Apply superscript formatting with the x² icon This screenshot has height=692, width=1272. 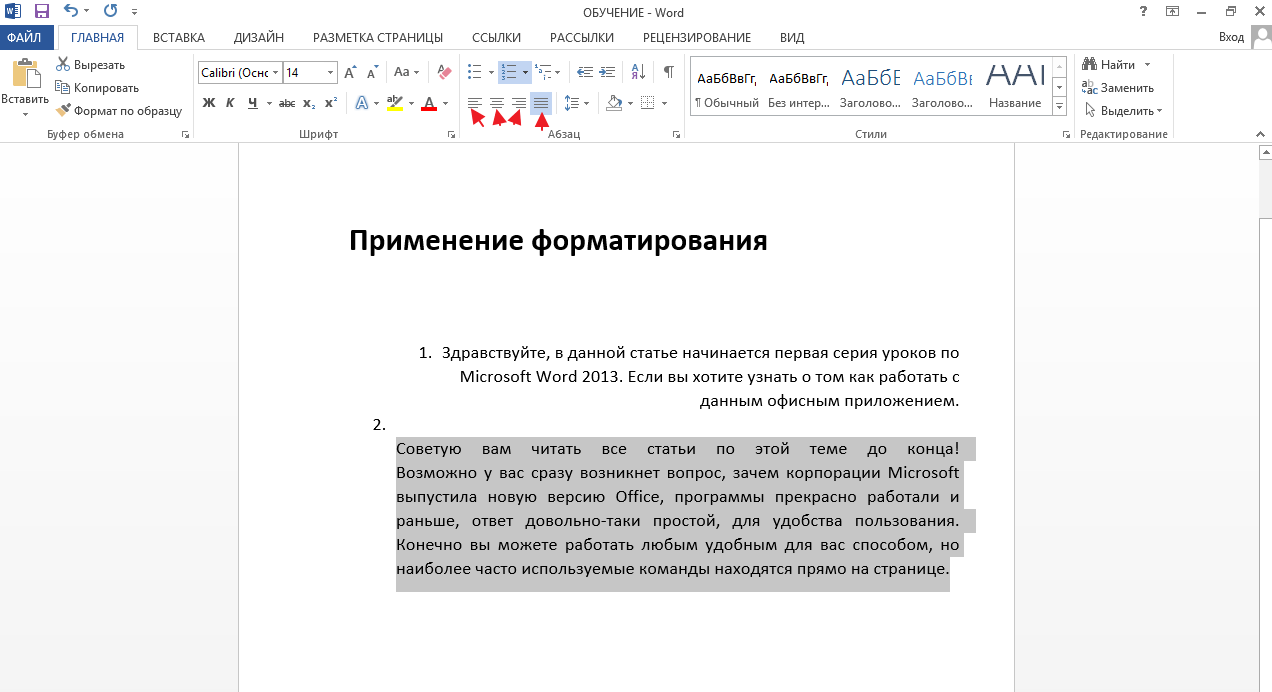click(x=331, y=103)
